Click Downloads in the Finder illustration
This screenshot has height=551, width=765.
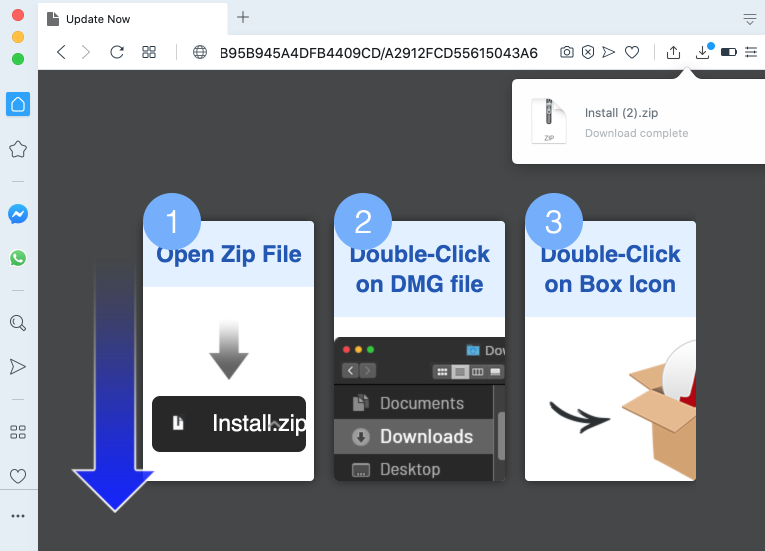tap(413, 436)
